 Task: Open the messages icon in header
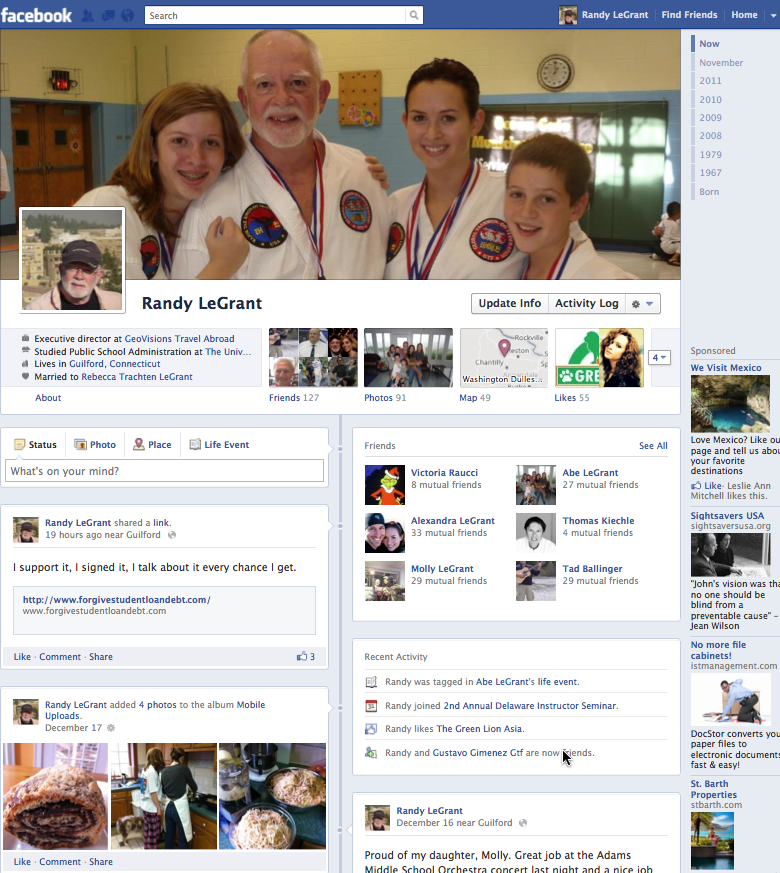[108, 16]
